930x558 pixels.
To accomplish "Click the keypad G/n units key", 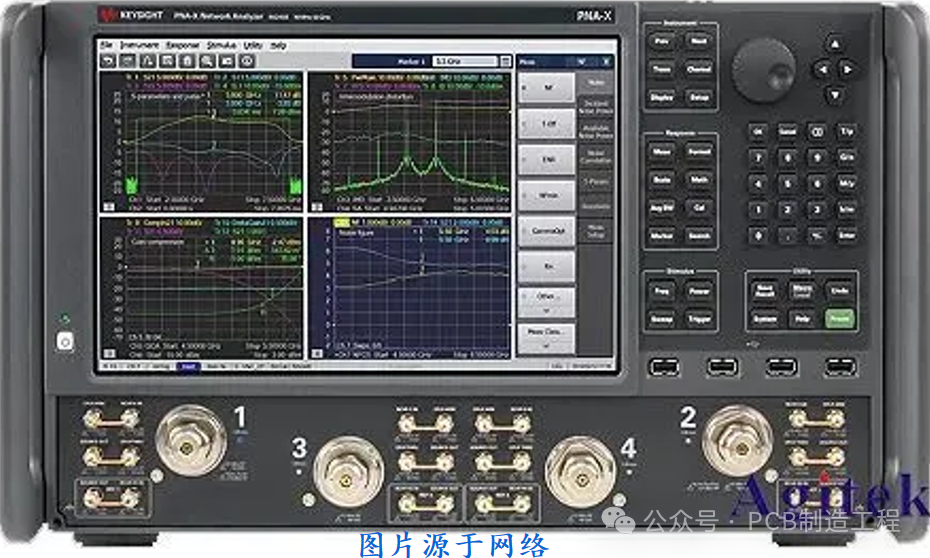I will coord(846,157).
